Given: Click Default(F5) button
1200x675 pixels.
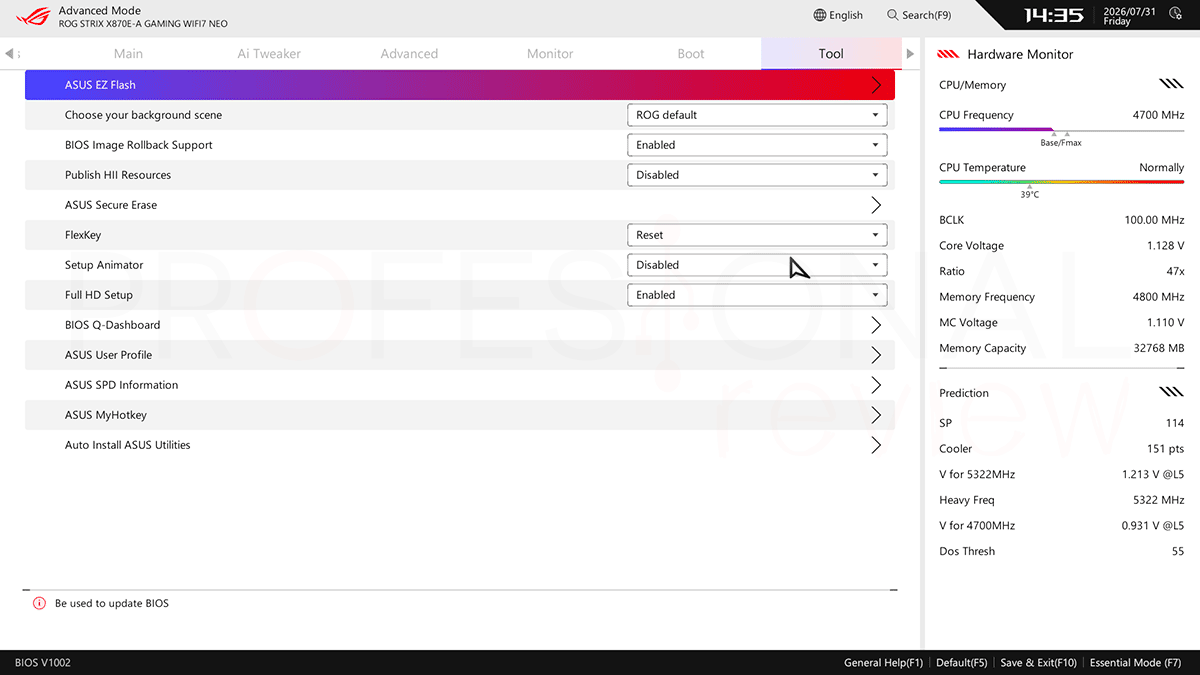Looking at the screenshot, I should tap(962, 663).
